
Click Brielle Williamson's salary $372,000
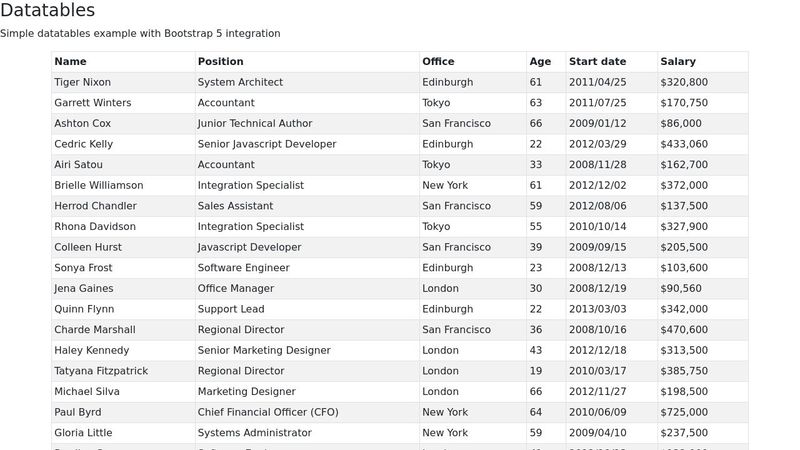pyautogui.click(x=703, y=185)
